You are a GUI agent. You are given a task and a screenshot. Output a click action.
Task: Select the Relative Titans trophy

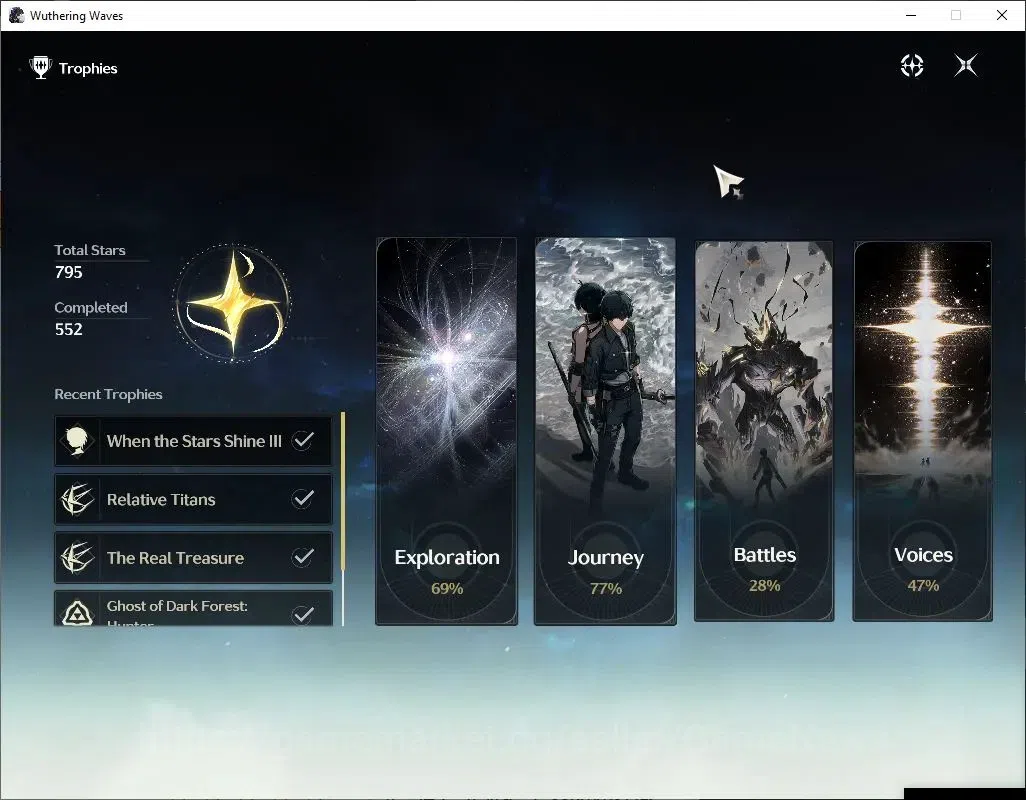click(x=193, y=499)
